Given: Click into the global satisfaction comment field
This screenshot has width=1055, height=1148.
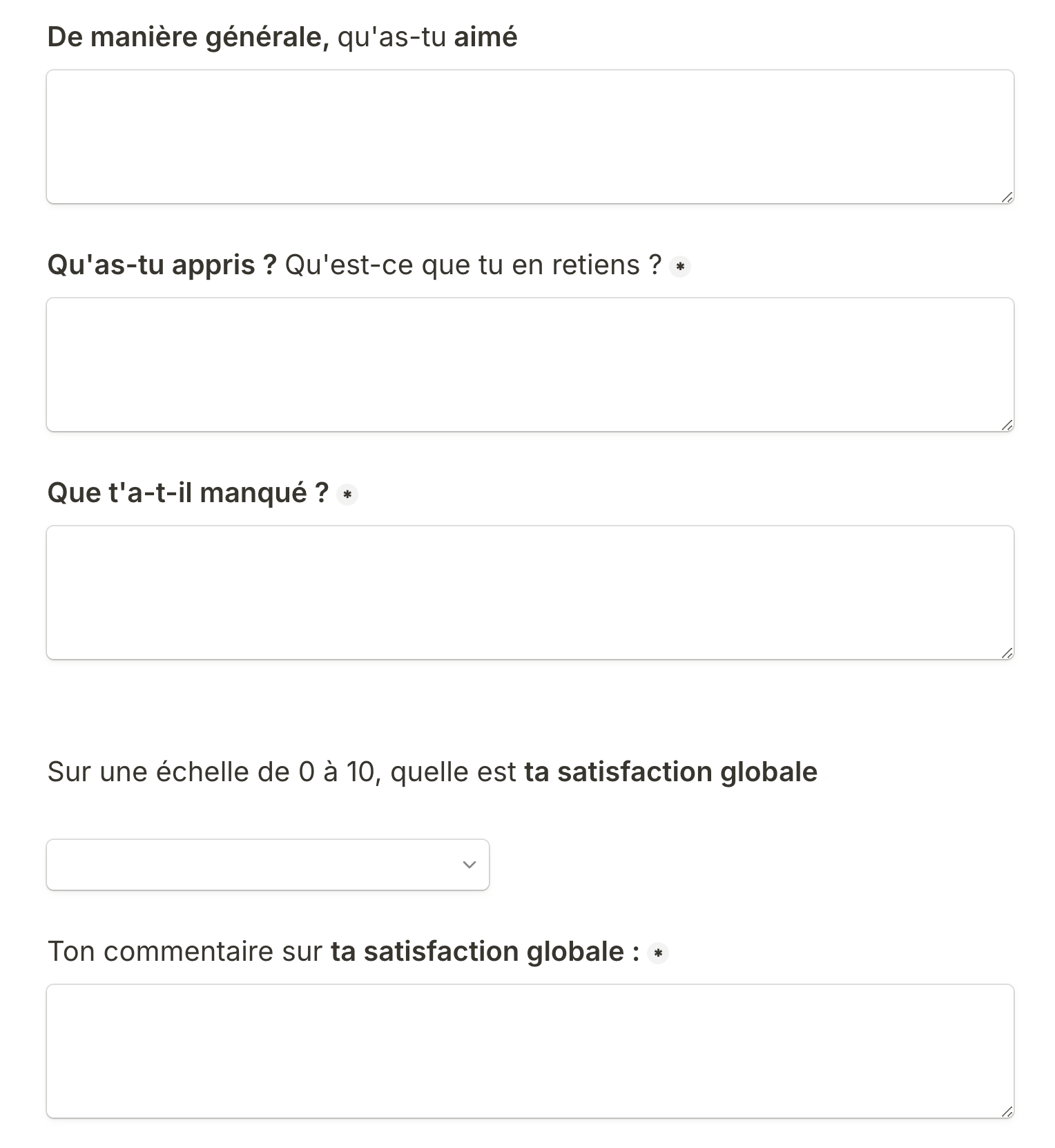Looking at the screenshot, I should (x=530, y=1051).
